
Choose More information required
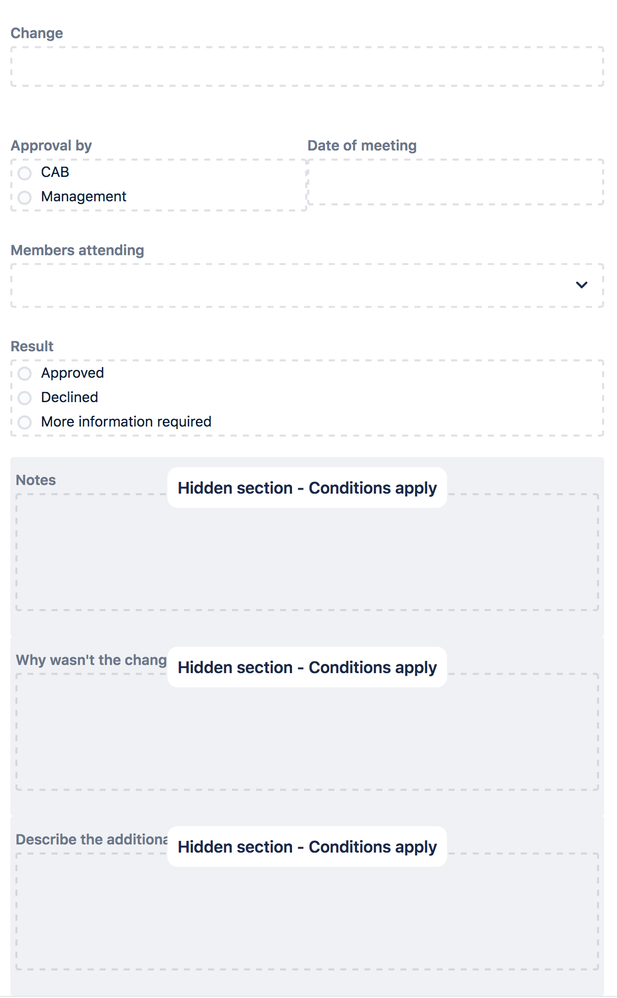pyautogui.click(x=24, y=421)
